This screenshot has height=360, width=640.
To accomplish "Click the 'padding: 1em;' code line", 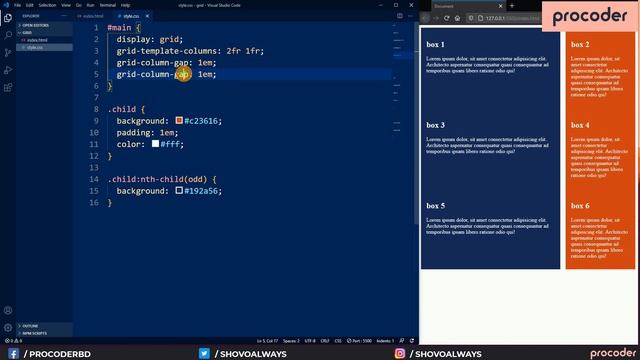I will (147, 133).
